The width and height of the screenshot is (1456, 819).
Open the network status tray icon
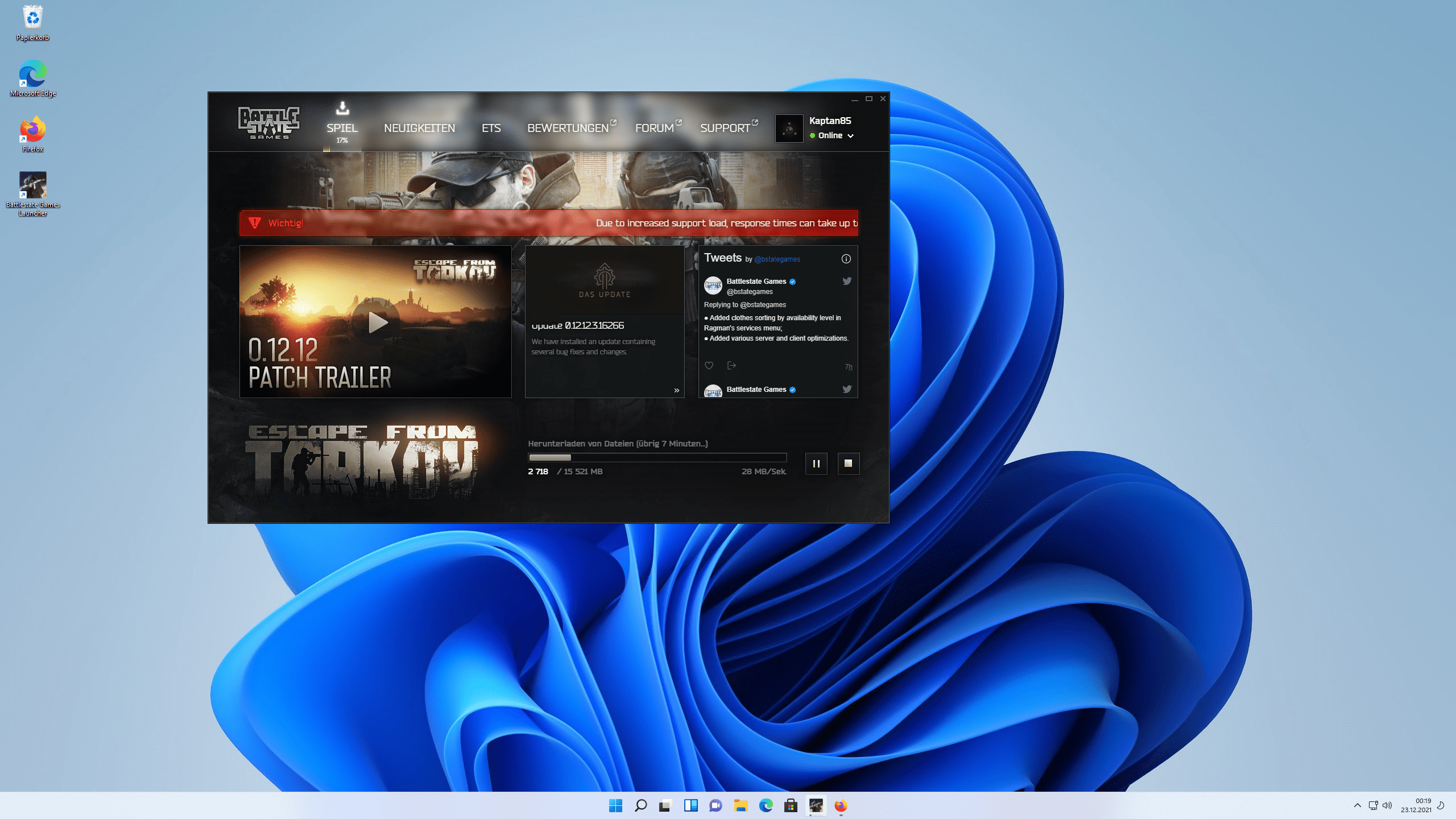[1373, 805]
